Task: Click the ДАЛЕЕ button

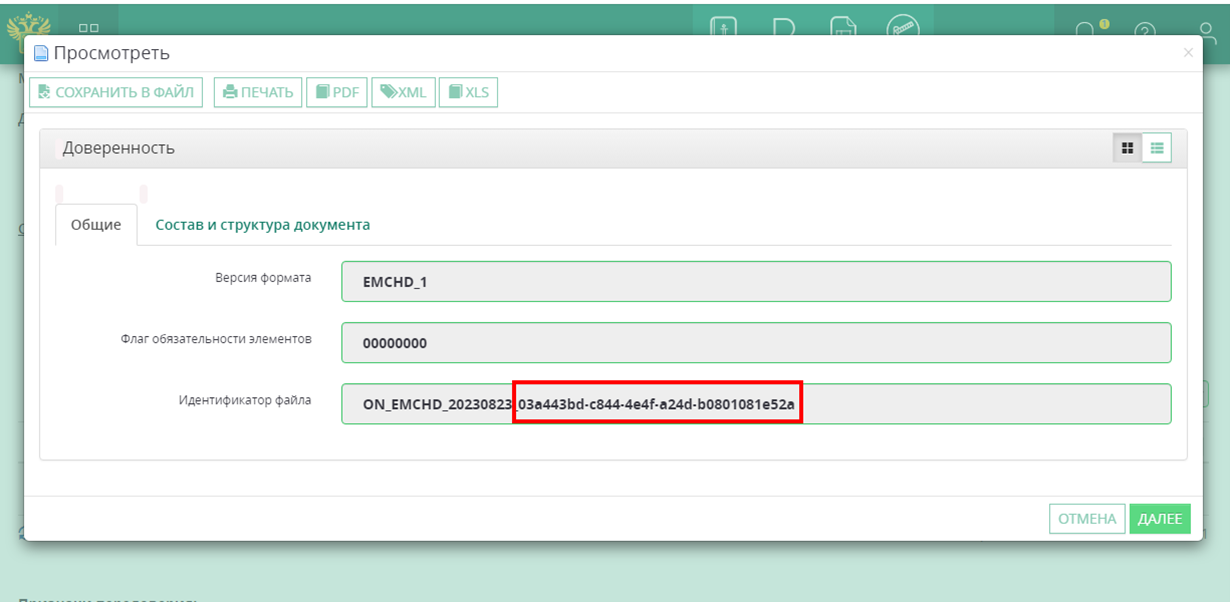Action: tap(1160, 518)
